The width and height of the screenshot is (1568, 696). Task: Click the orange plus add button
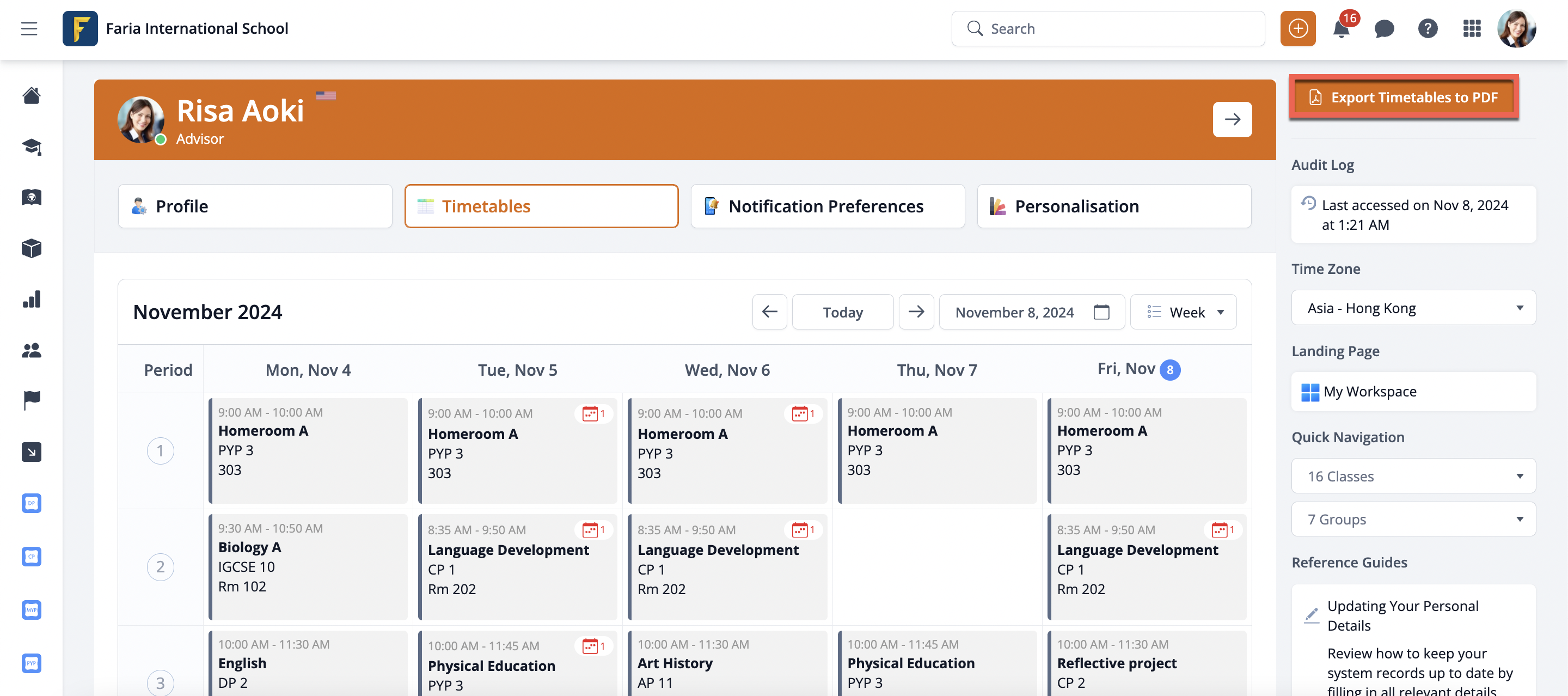1297,29
